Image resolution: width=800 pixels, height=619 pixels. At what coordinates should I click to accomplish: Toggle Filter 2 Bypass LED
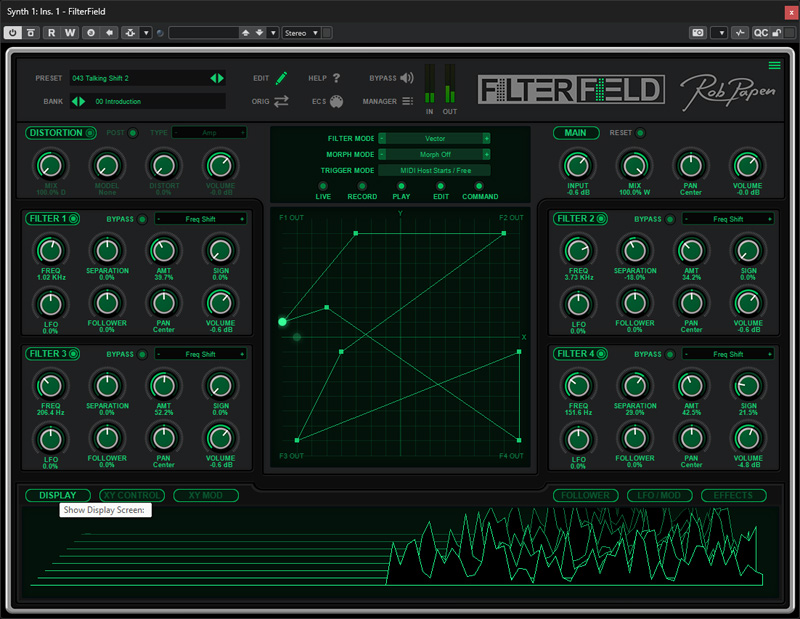point(670,219)
